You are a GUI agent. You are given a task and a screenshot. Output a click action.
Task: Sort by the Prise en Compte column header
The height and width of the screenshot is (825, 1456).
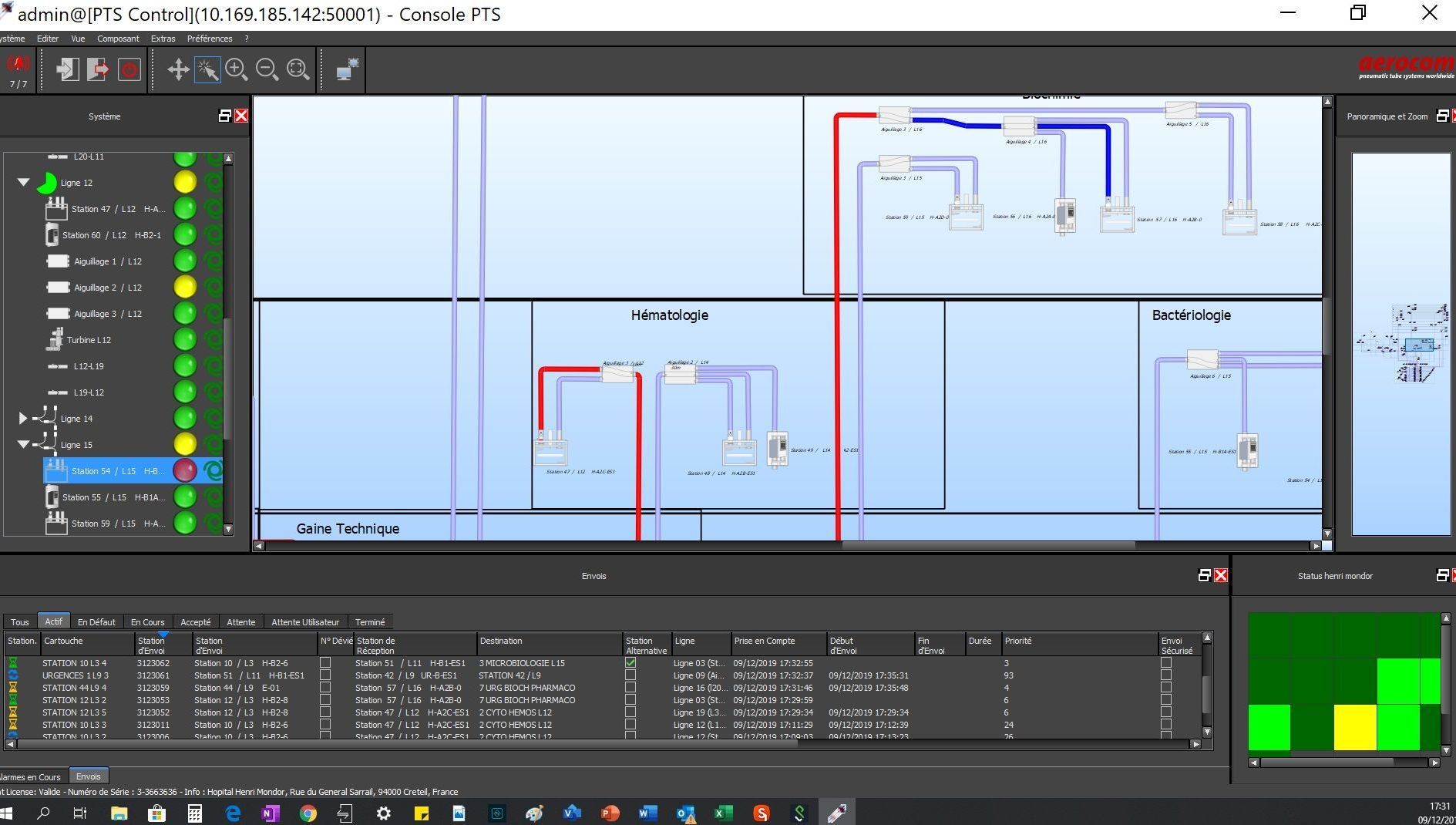tap(778, 645)
